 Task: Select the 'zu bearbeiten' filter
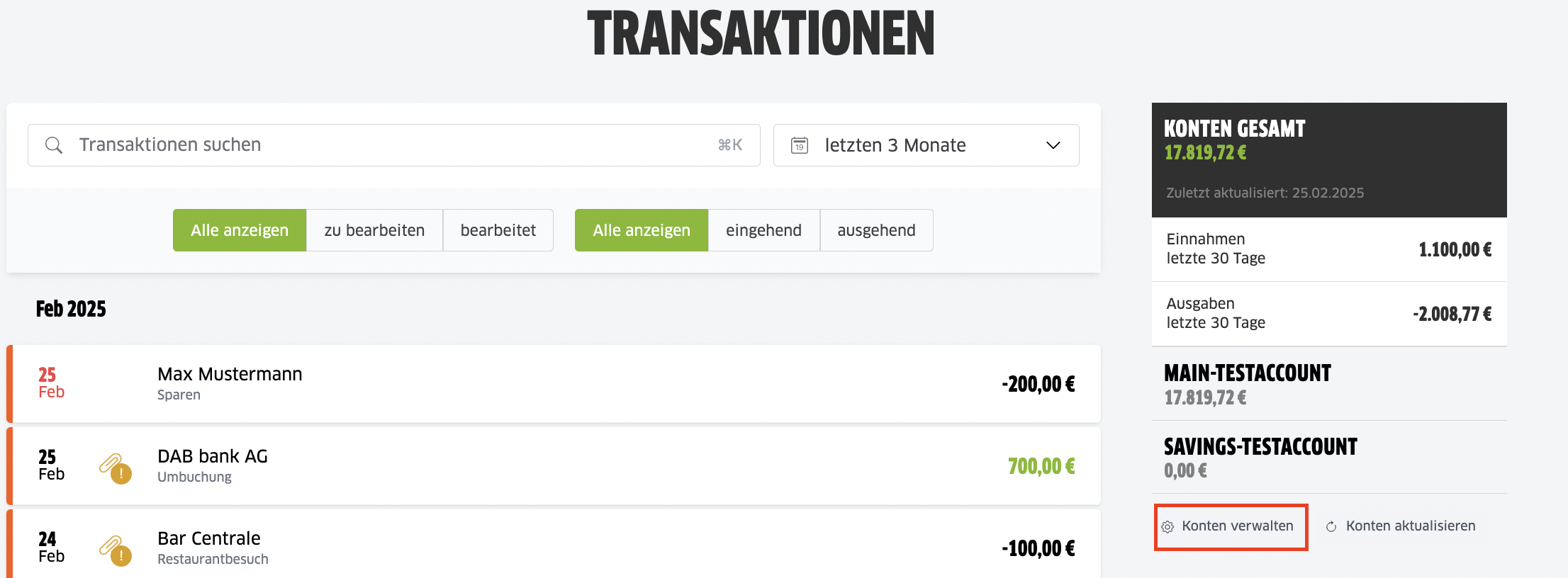click(374, 230)
